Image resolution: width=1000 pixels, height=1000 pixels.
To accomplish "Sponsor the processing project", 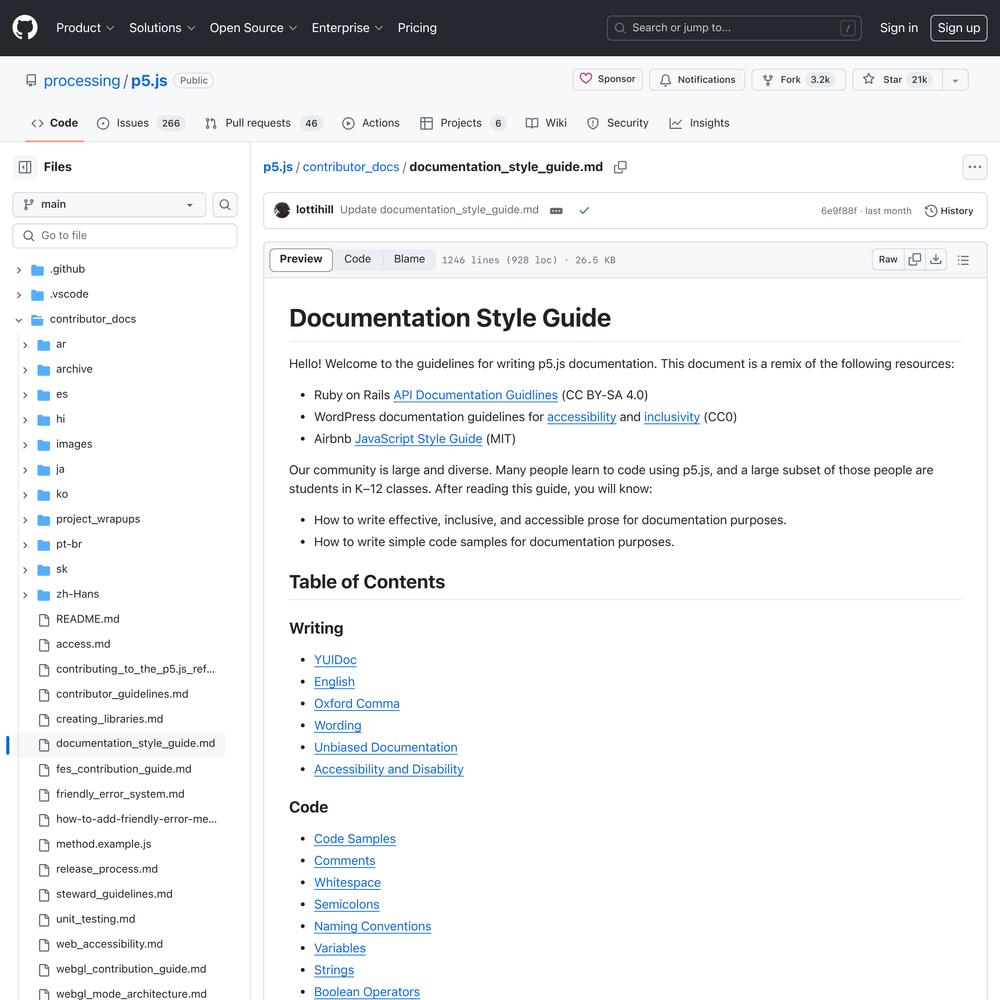I will point(608,79).
